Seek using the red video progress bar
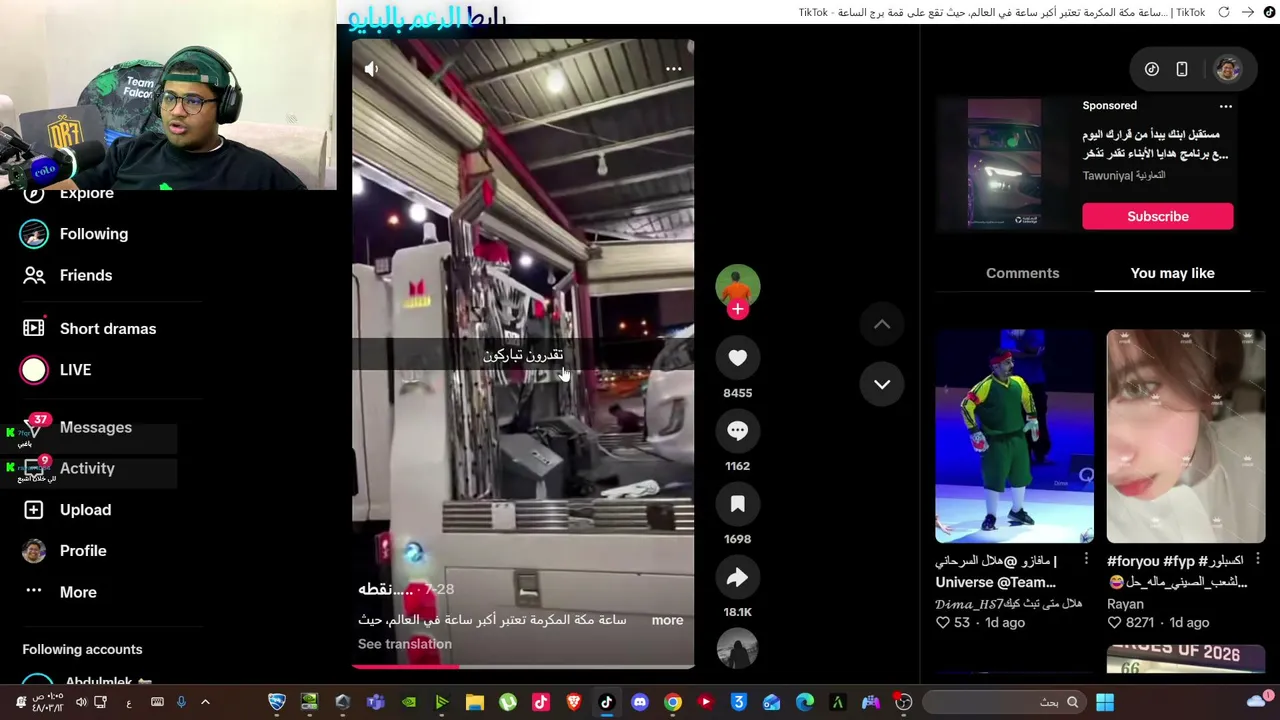 [522, 665]
